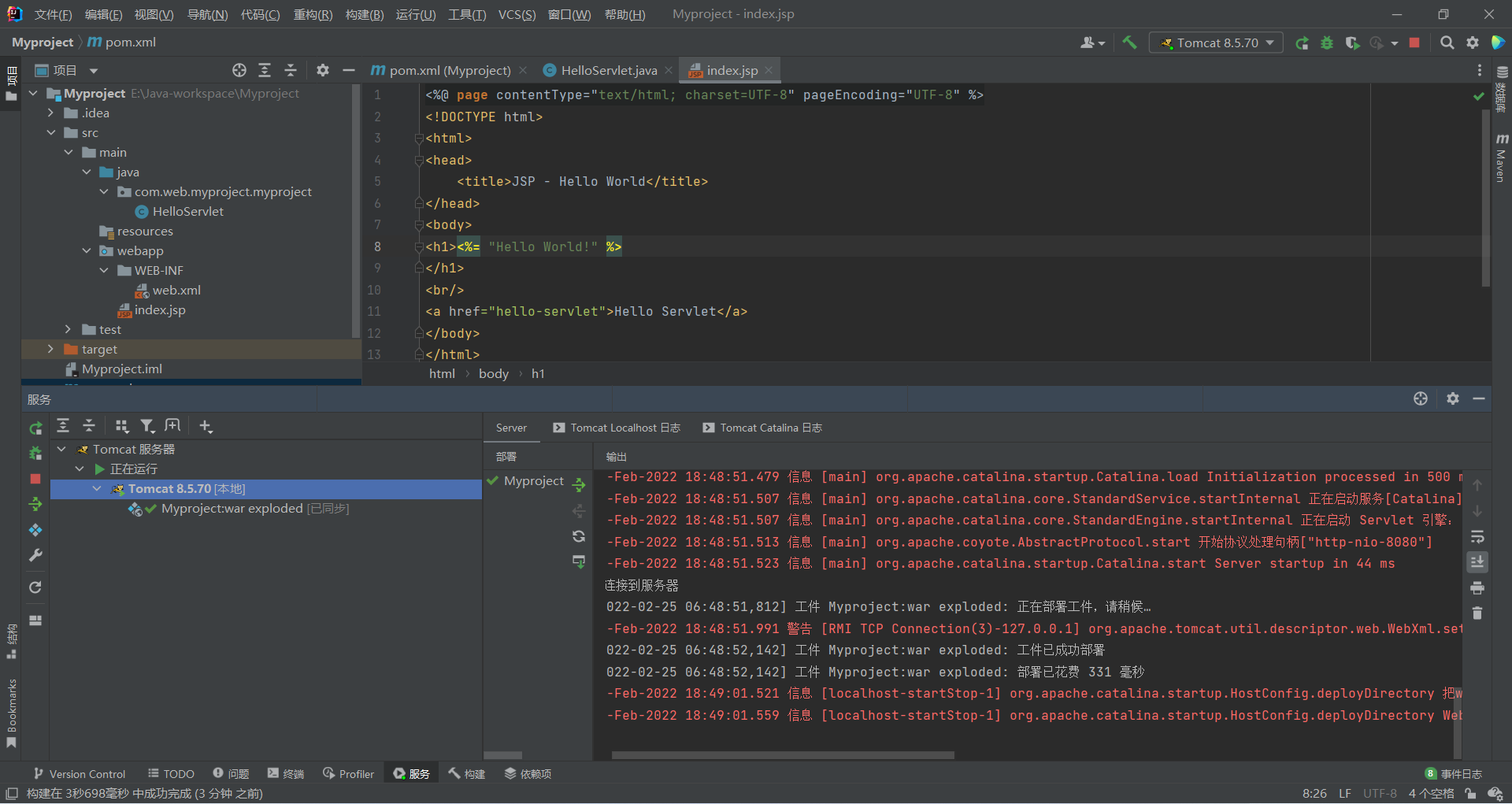Image resolution: width=1512 pixels, height=804 pixels.
Task: Collapse the webapp folder
Action: 87,250
